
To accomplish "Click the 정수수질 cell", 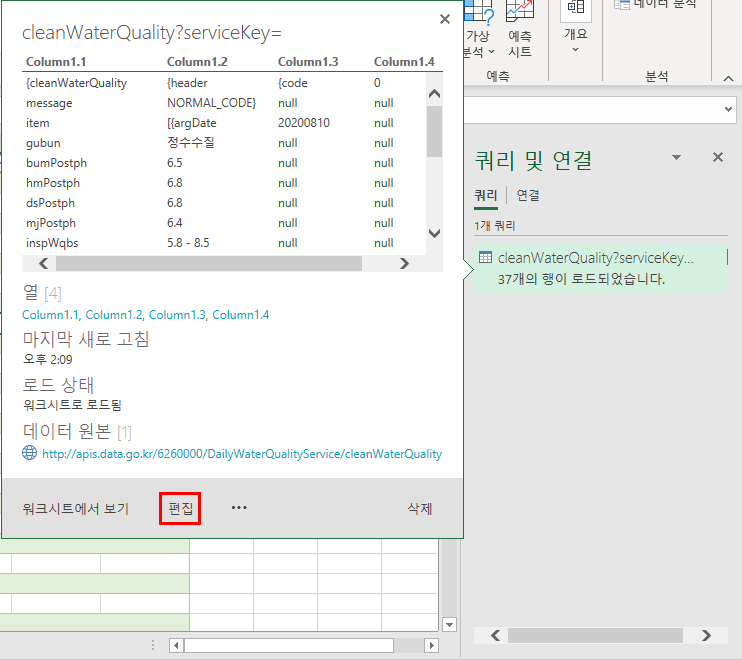I will [x=191, y=142].
